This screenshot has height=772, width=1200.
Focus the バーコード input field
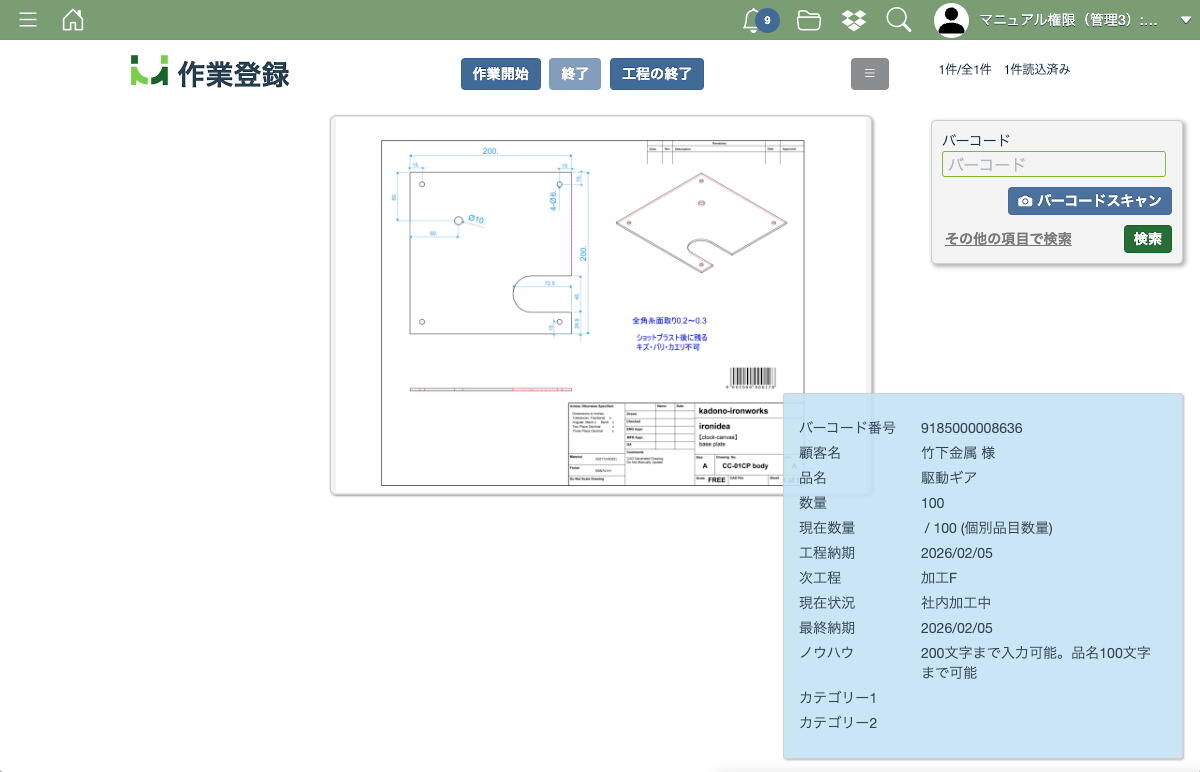[x=1053, y=164]
